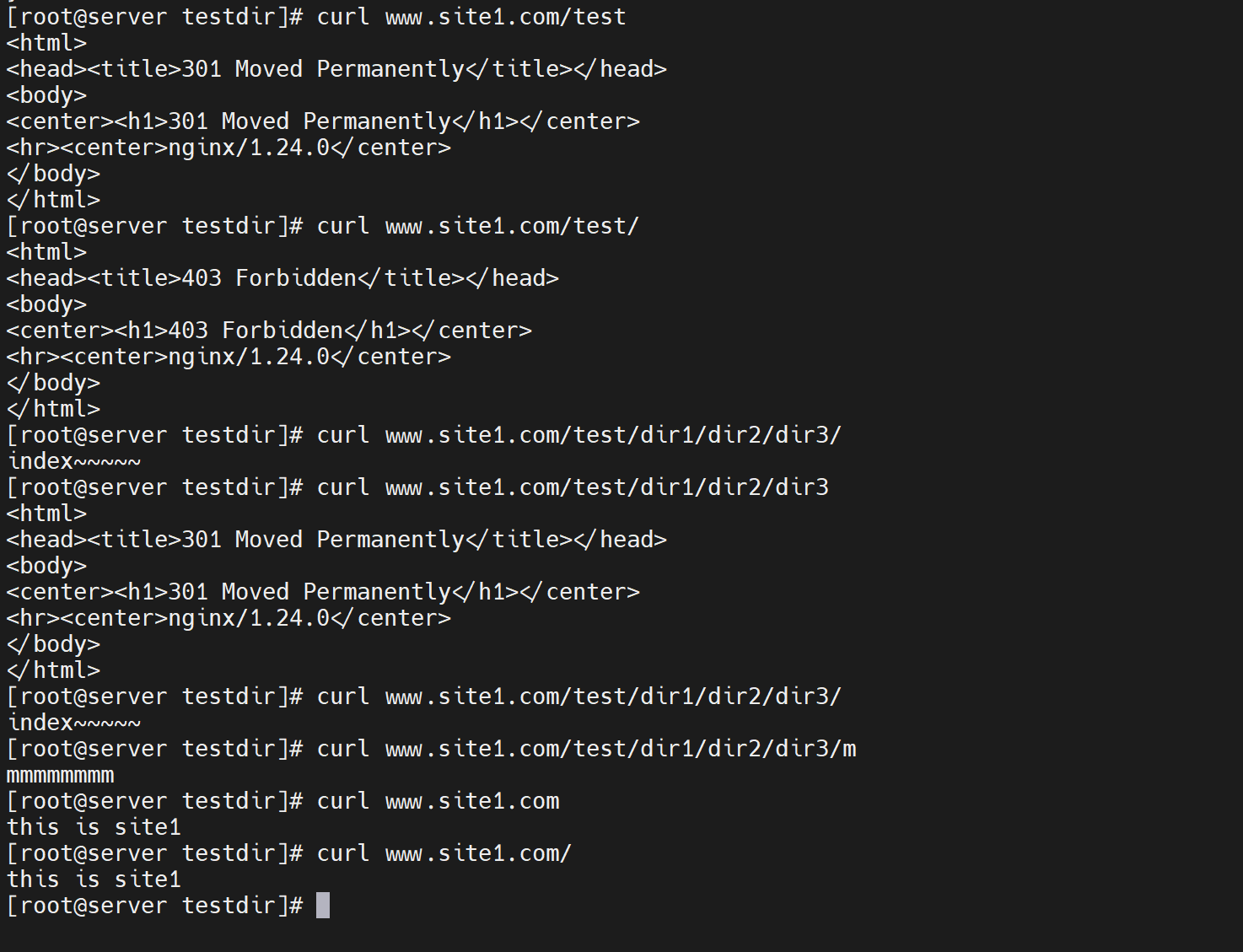The image size is (1243, 952).
Task: Click the last 'this is site1' output
Action: click(x=94, y=879)
